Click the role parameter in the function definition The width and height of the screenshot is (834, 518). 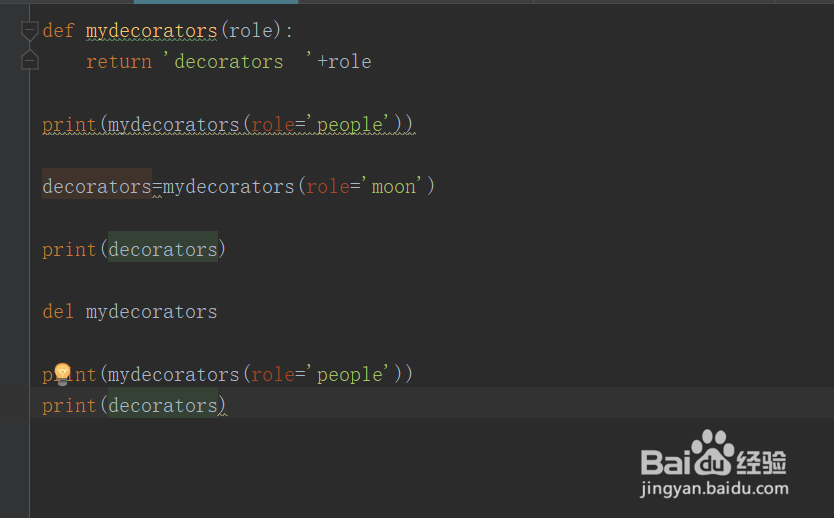[250, 31]
